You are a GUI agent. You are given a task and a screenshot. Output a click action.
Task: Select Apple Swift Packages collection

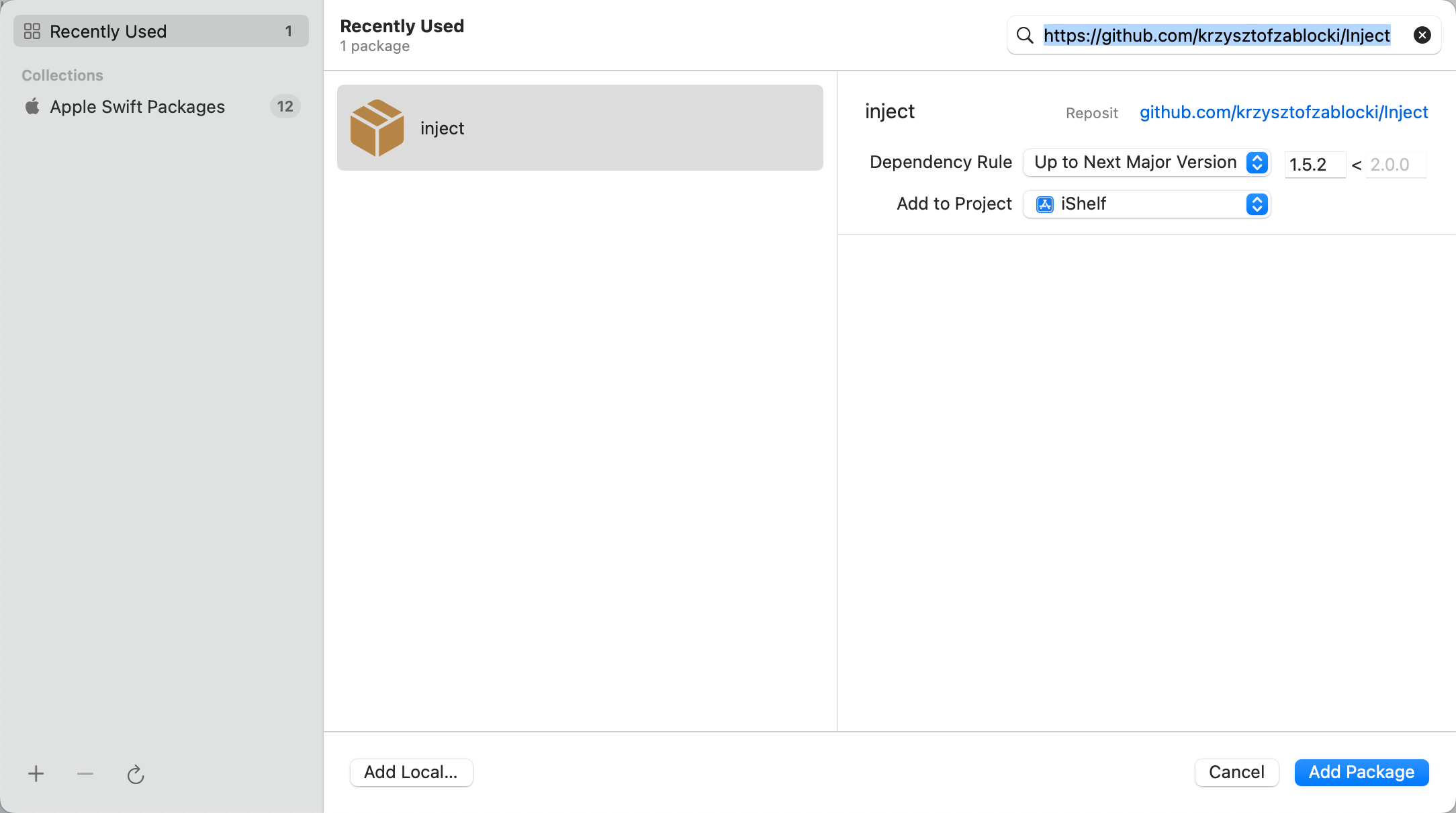[x=137, y=106]
